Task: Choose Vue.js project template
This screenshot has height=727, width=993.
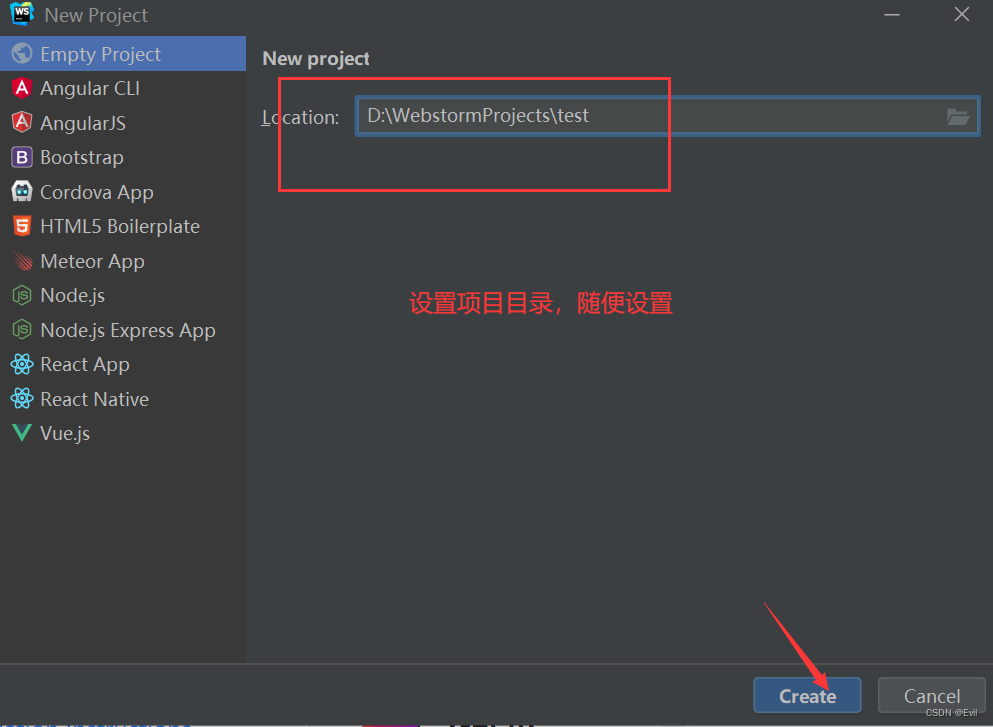Action: pos(123,433)
